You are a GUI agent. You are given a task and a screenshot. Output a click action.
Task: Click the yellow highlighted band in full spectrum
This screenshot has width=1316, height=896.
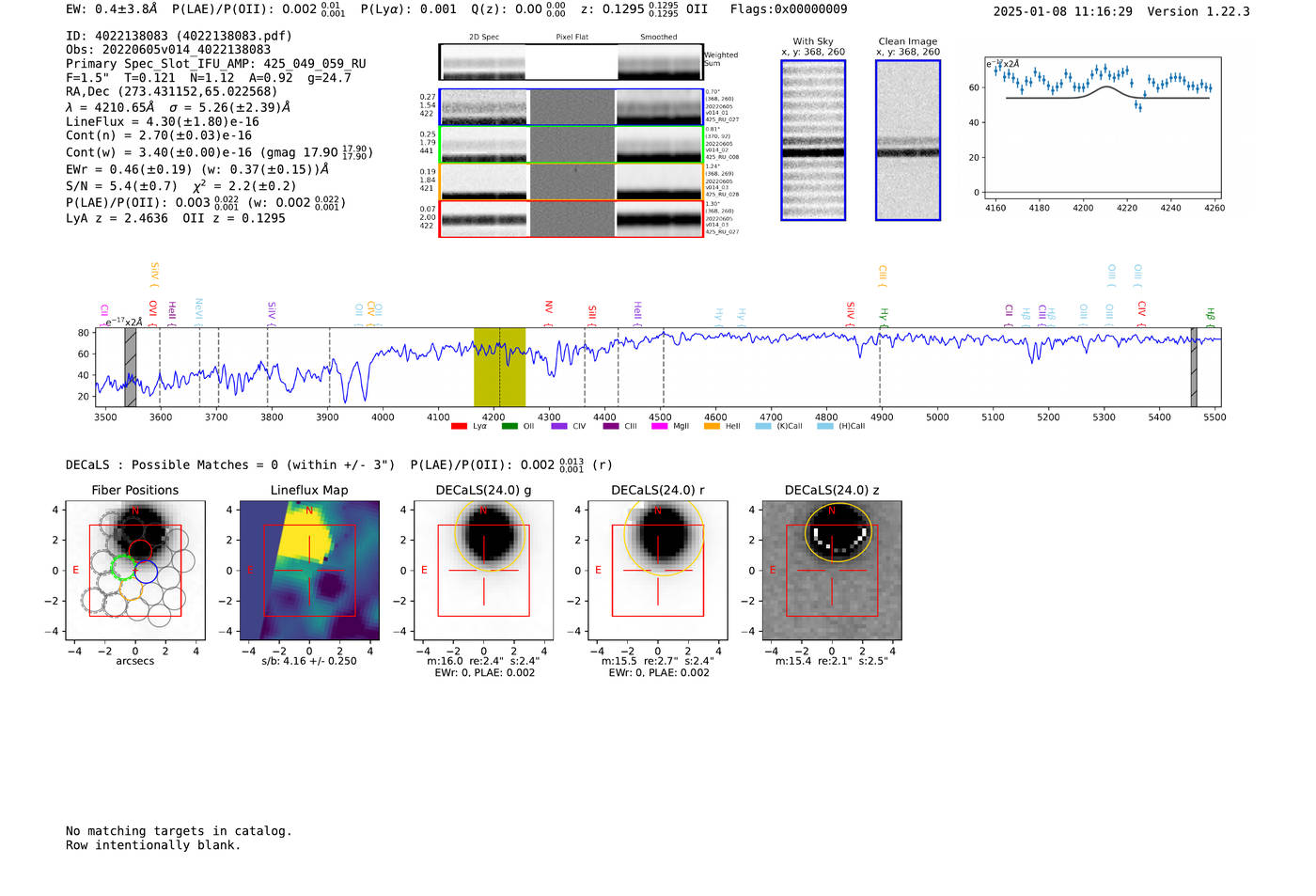point(499,368)
